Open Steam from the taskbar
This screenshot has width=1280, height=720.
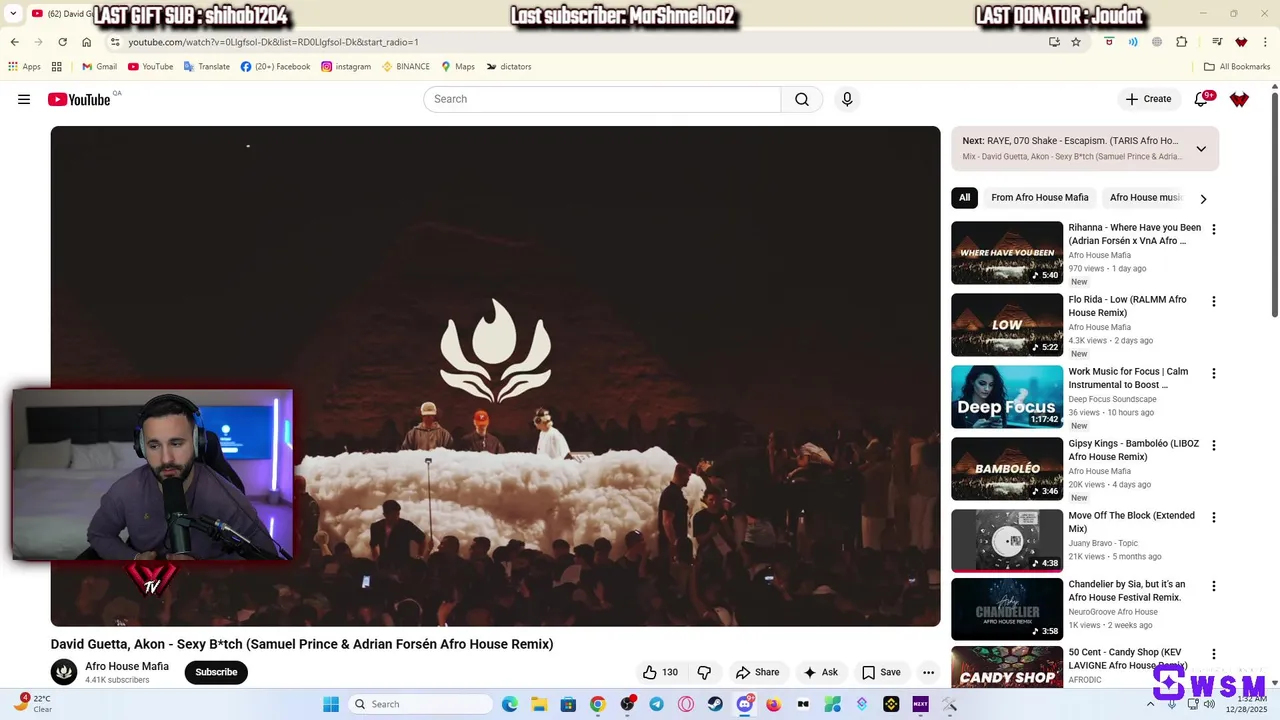[x=715, y=704]
